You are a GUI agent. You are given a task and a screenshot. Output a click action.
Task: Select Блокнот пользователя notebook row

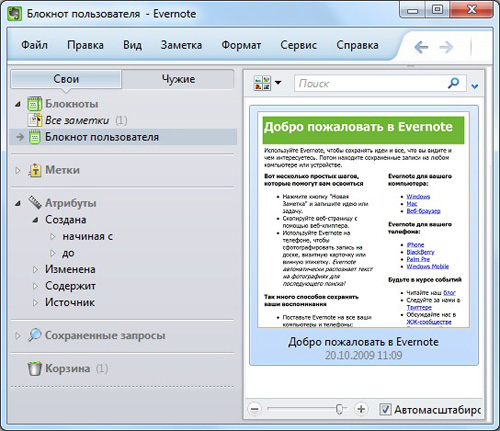click(x=123, y=137)
